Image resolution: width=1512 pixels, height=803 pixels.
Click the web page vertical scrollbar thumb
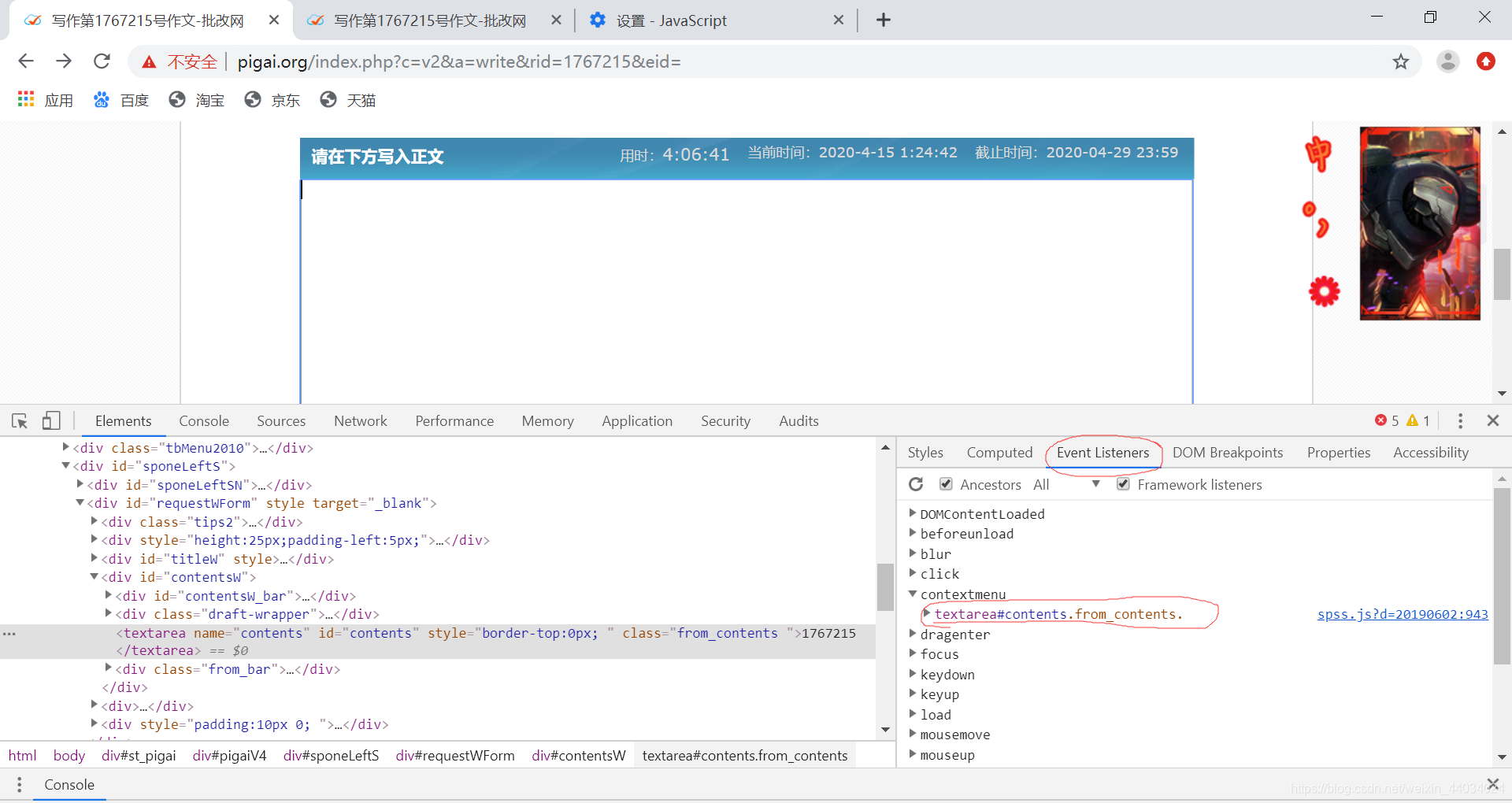1502,274
